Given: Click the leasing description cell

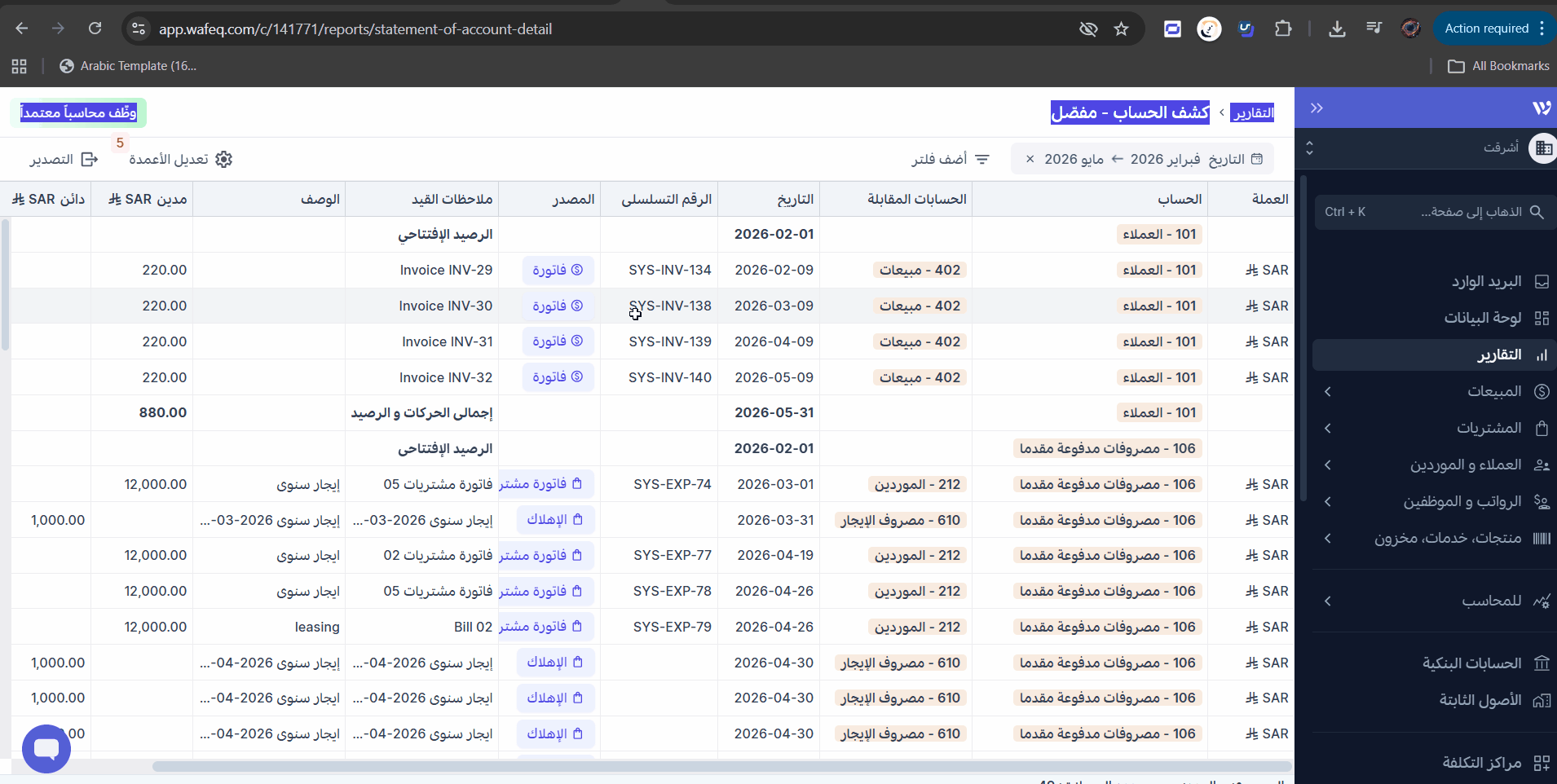Looking at the screenshot, I should pos(269,627).
